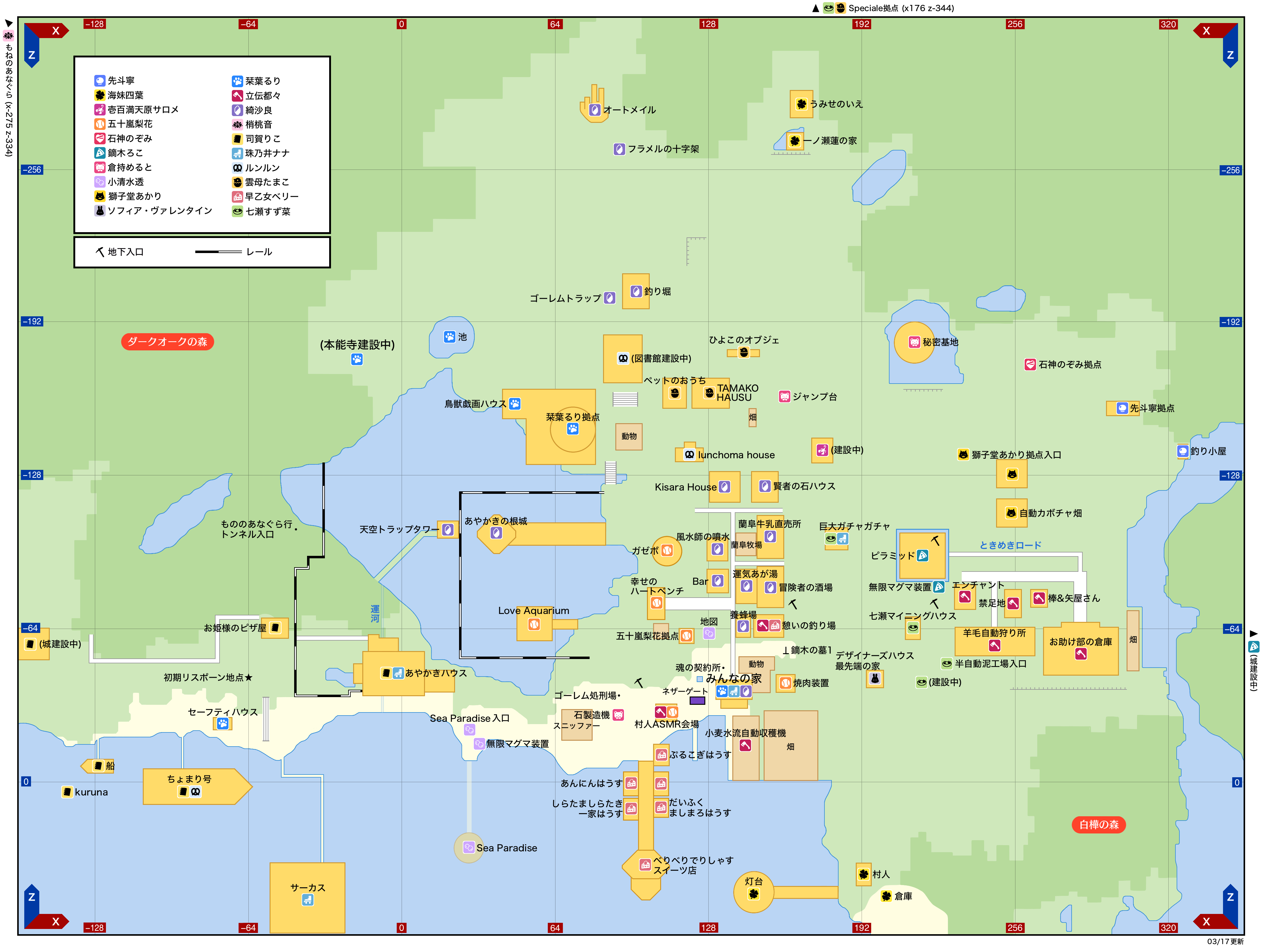Click the 釣り堀 fishing pond icon
This screenshot has height=952, width=1262.
[636, 291]
